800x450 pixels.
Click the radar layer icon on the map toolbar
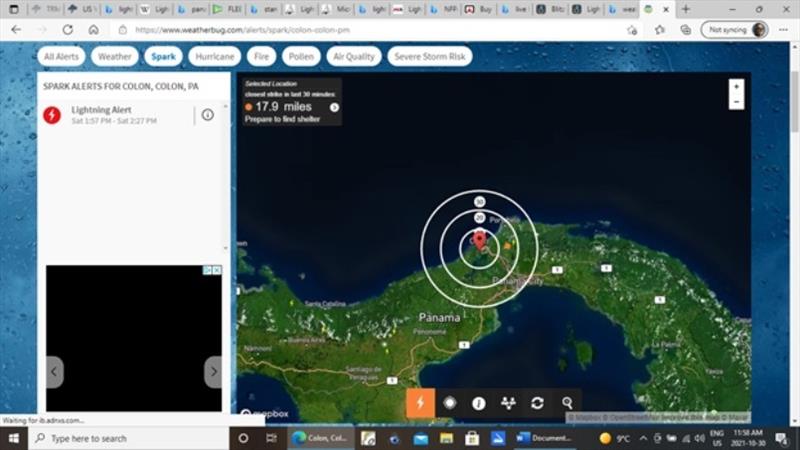point(449,403)
